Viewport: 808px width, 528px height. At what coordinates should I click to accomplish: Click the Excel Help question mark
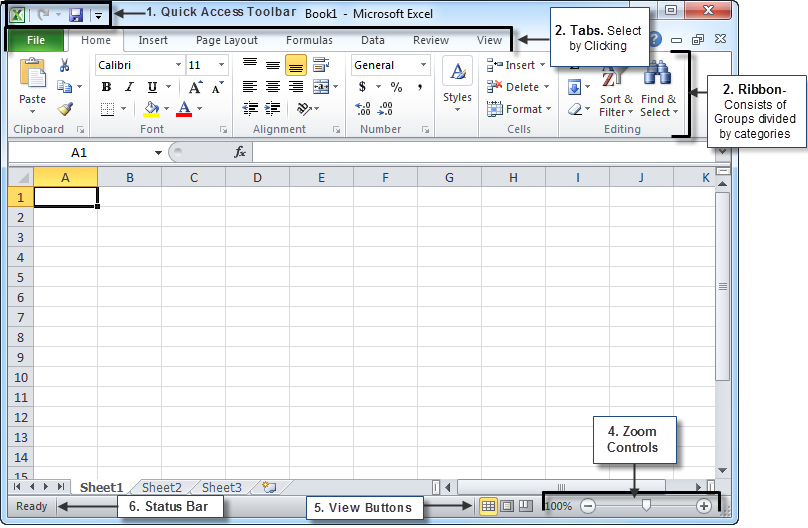pyautogui.click(x=654, y=39)
